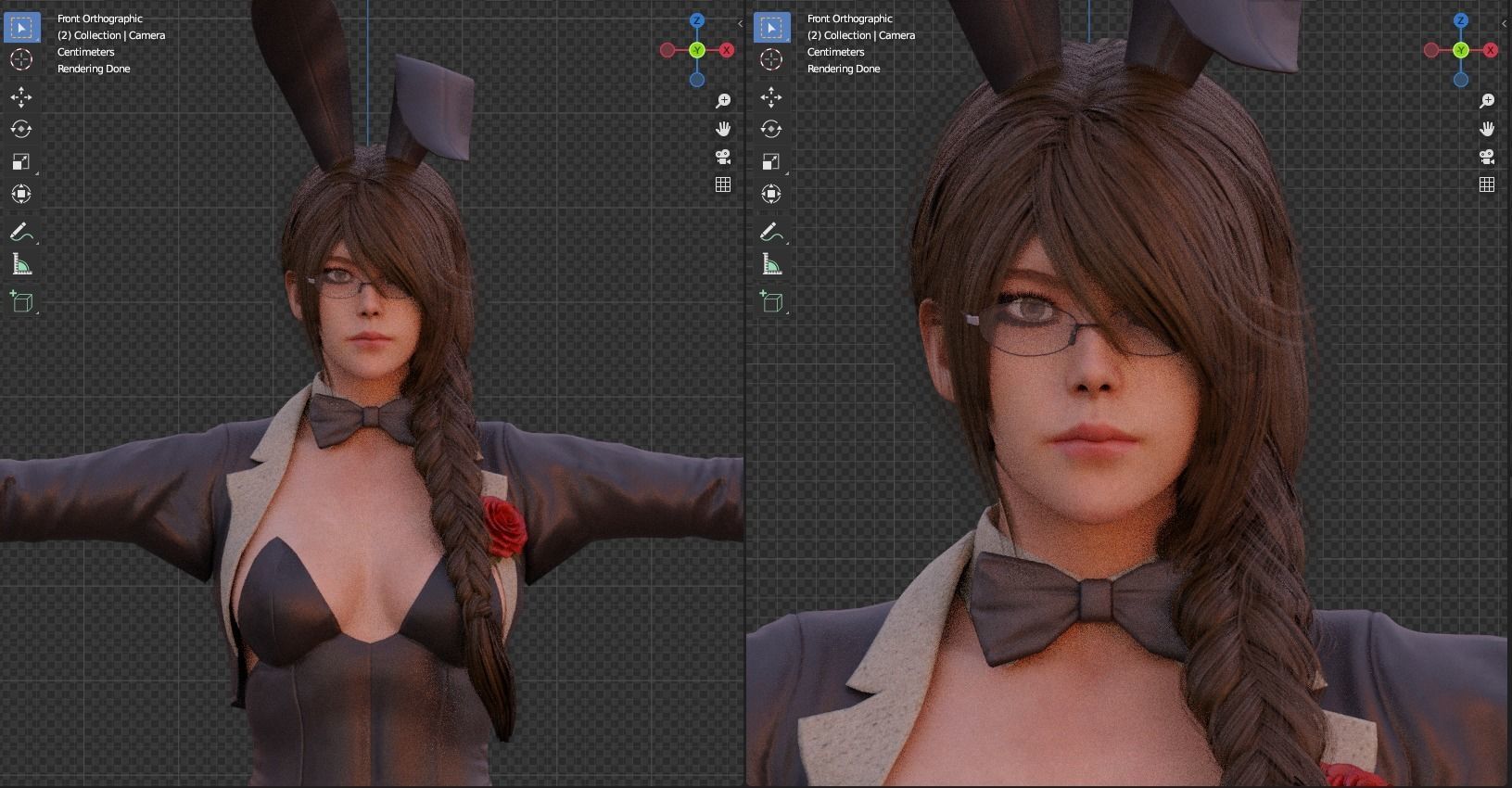Click the Zoom magnifier icon in right viewport

[x=1487, y=100]
